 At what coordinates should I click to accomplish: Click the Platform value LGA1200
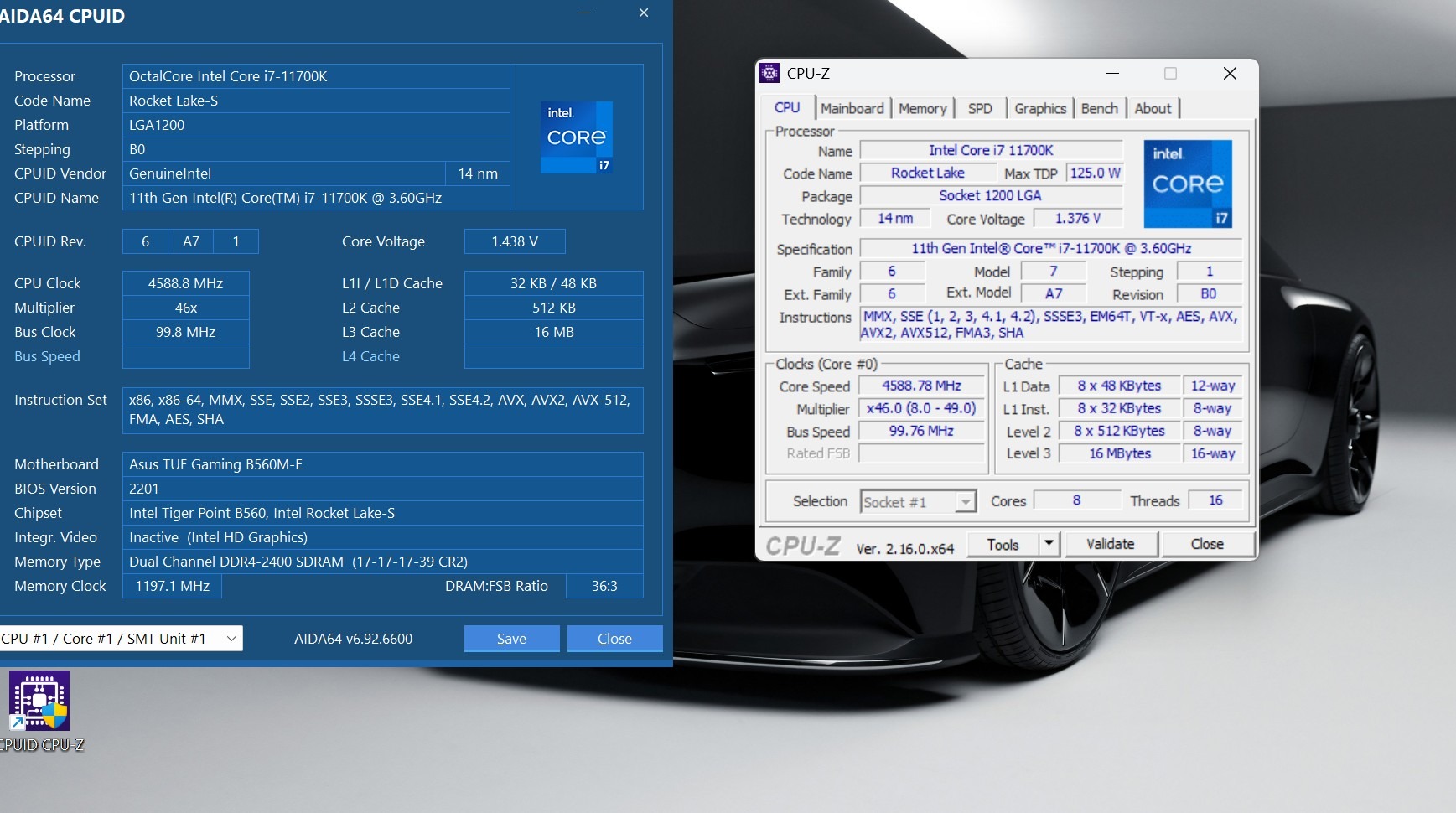click(x=316, y=125)
